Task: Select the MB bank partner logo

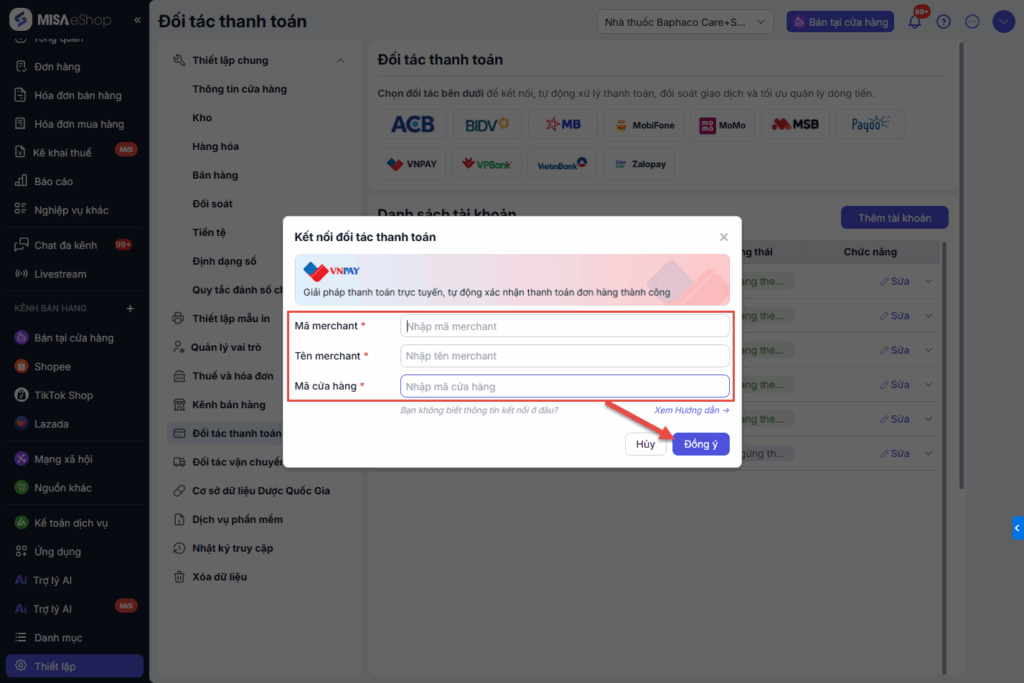Action: point(562,124)
